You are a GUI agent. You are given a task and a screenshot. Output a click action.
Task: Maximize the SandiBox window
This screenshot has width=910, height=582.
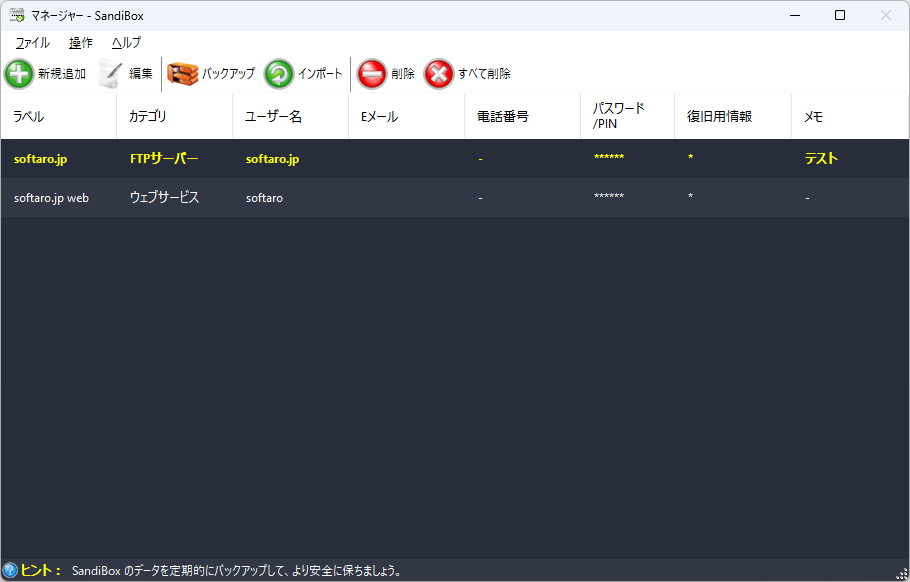tap(840, 15)
